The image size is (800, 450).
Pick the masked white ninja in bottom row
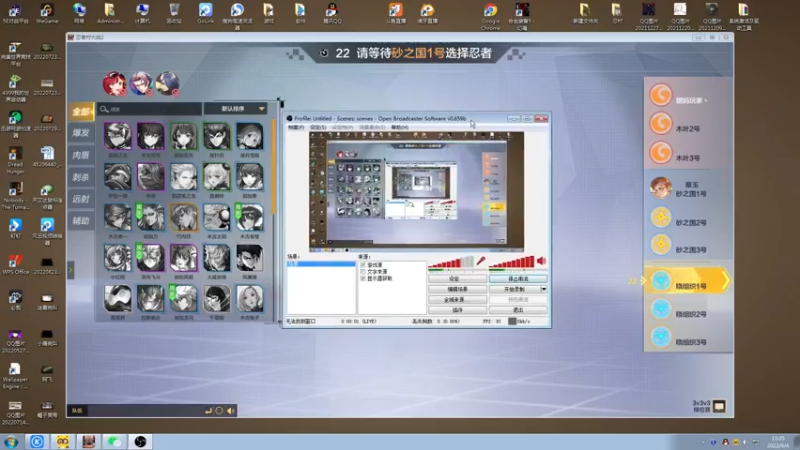[117, 299]
